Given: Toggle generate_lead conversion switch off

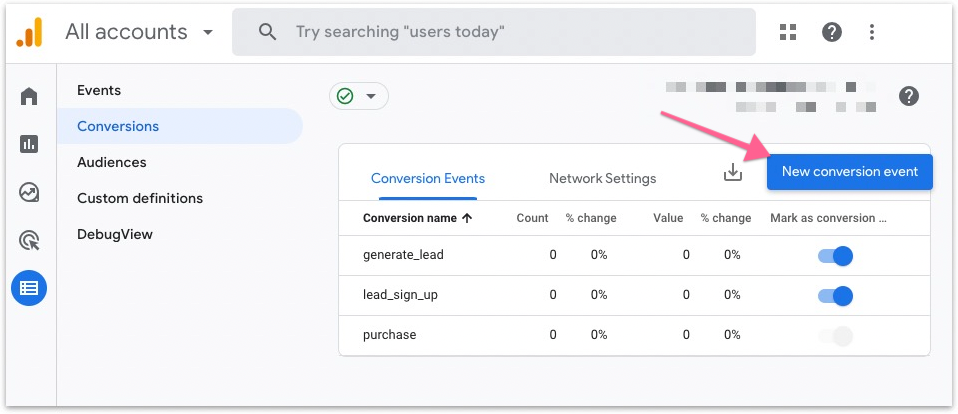Looking at the screenshot, I should (x=835, y=255).
